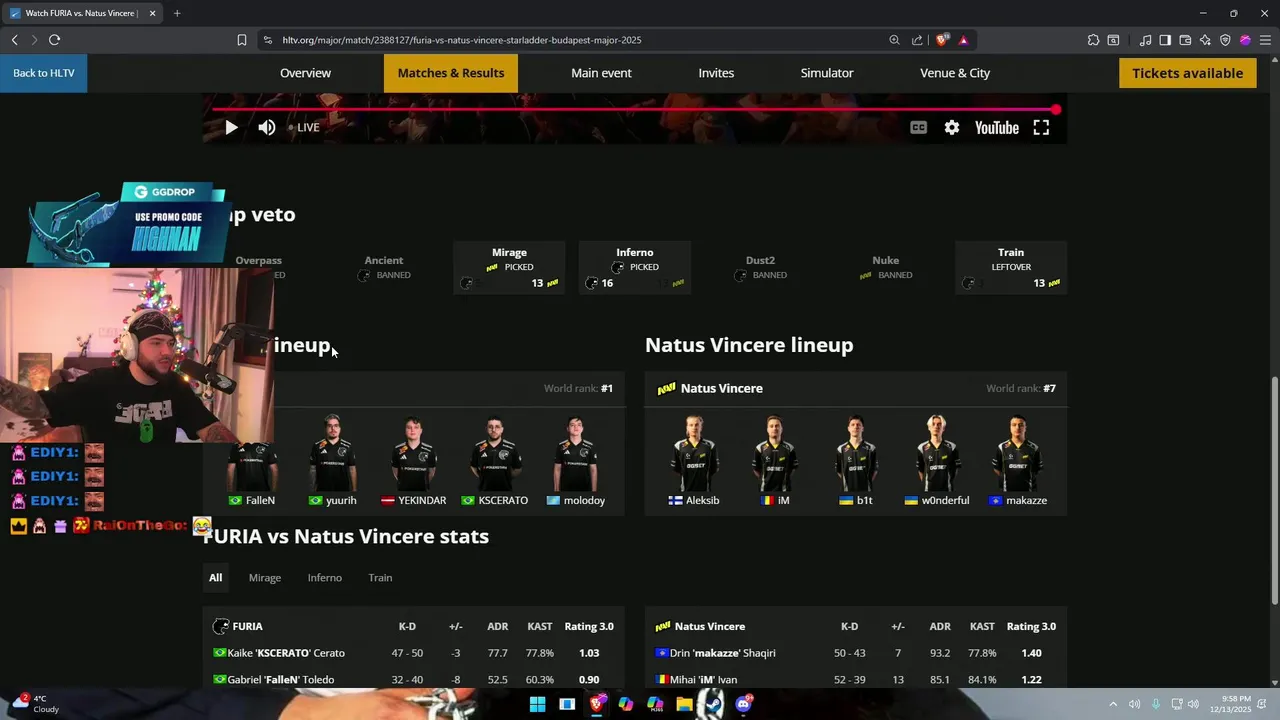The height and width of the screenshot is (720, 1280).
Task: Click Tickets available button
Action: pos(1187,73)
